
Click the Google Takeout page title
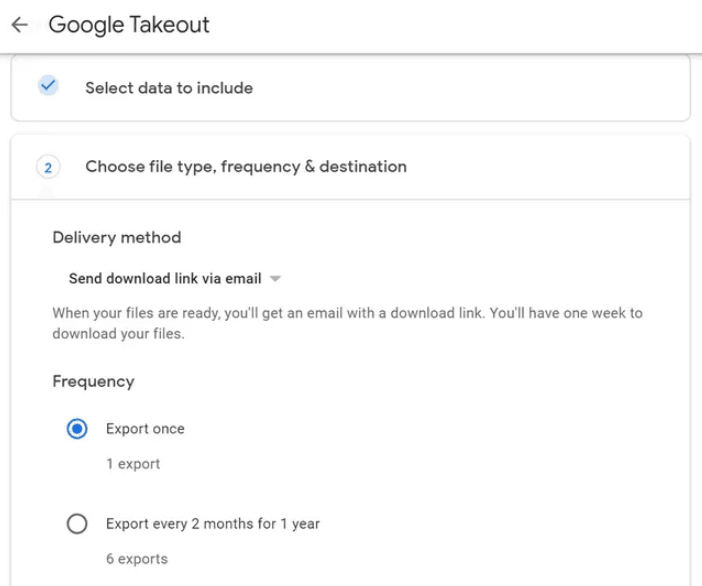tap(129, 25)
